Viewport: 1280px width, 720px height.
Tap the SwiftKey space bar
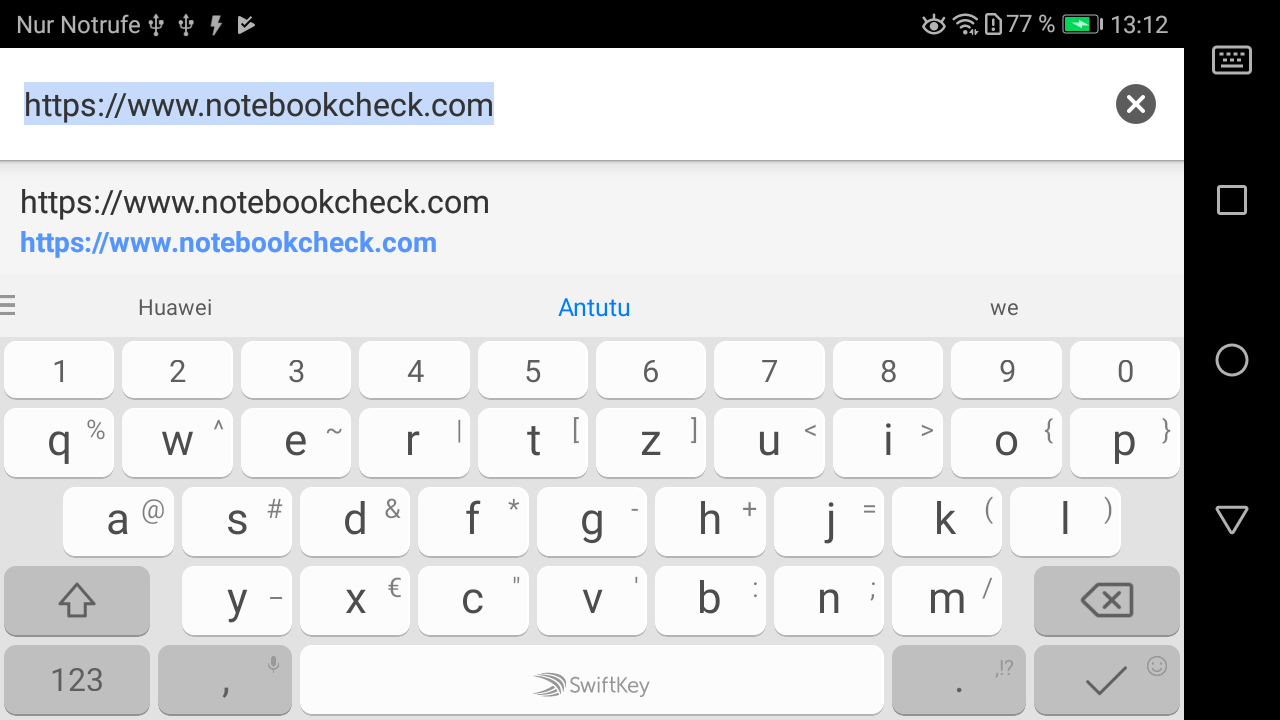592,680
